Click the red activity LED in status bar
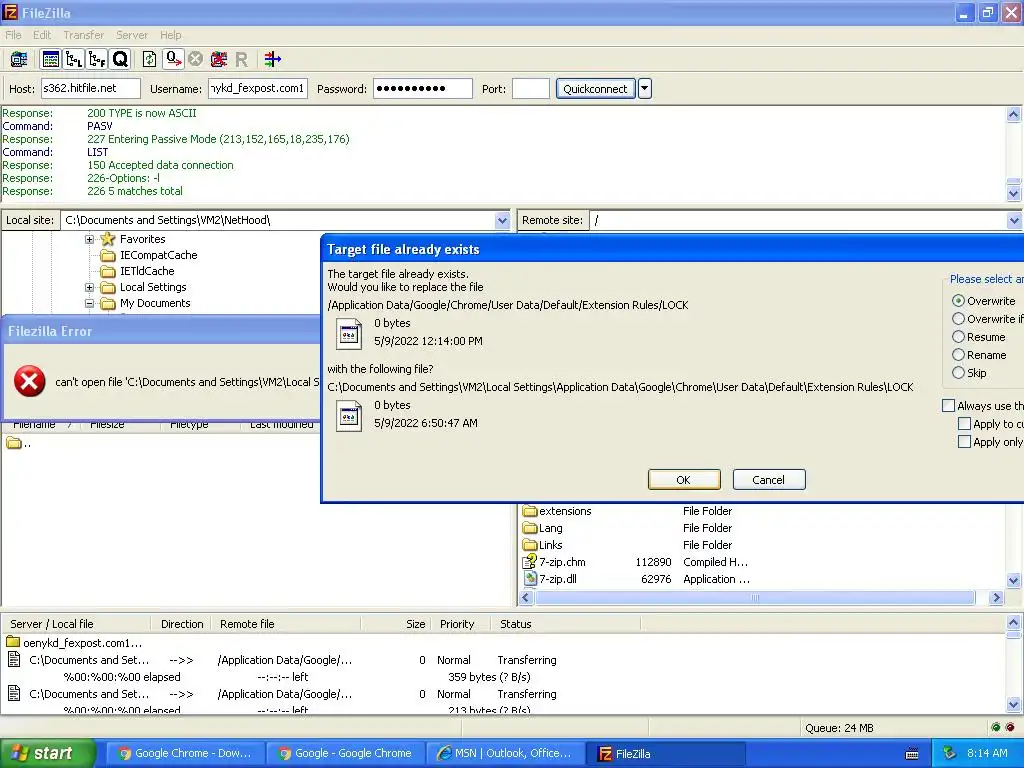The image size is (1024, 768). [1010, 728]
